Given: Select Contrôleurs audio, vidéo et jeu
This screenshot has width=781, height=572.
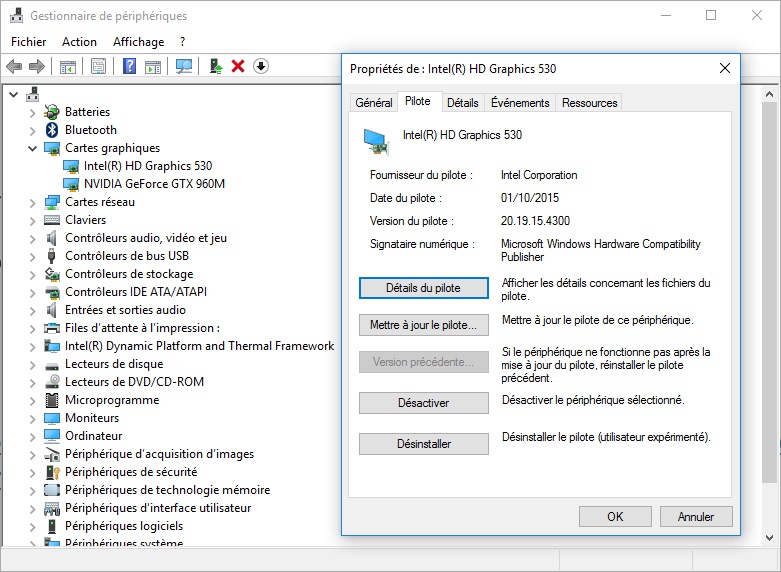Looking at the screenshot, I should [x=146, y=238].
